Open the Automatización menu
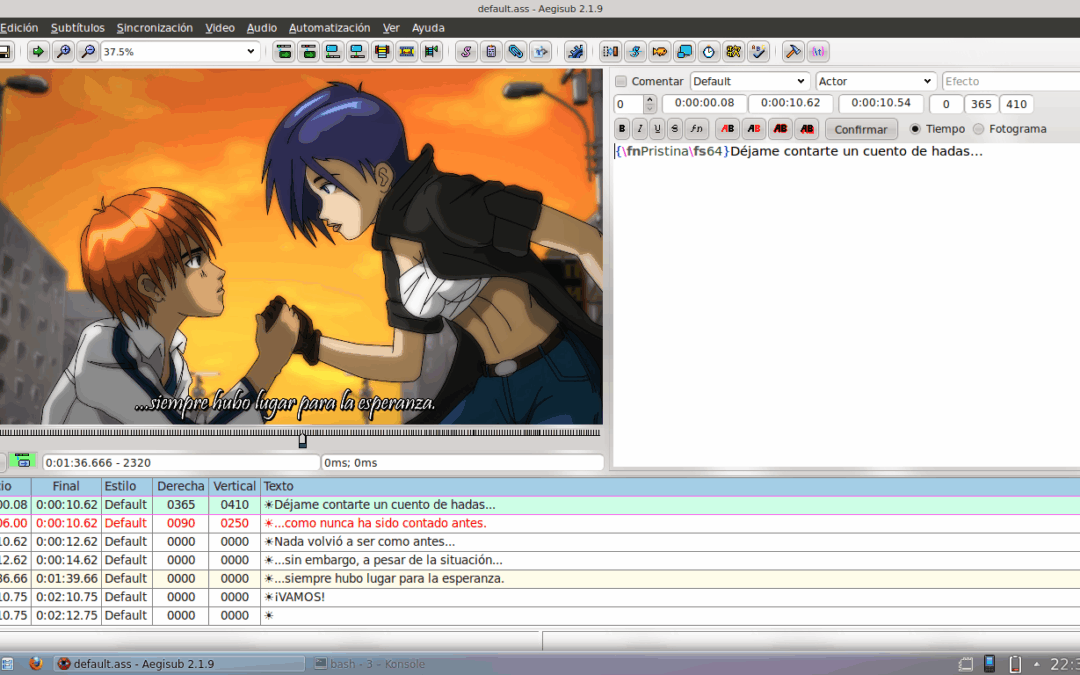 [x=329, y=28]
